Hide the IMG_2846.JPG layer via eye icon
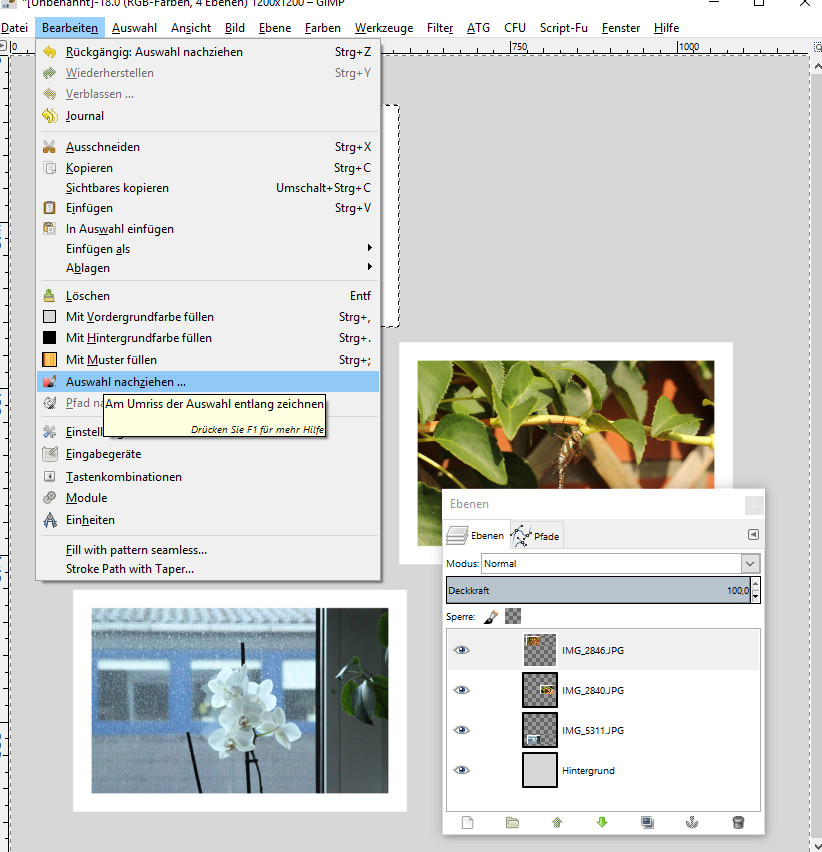The height and width of the screenshot is (852, 822). pos(461,650)
